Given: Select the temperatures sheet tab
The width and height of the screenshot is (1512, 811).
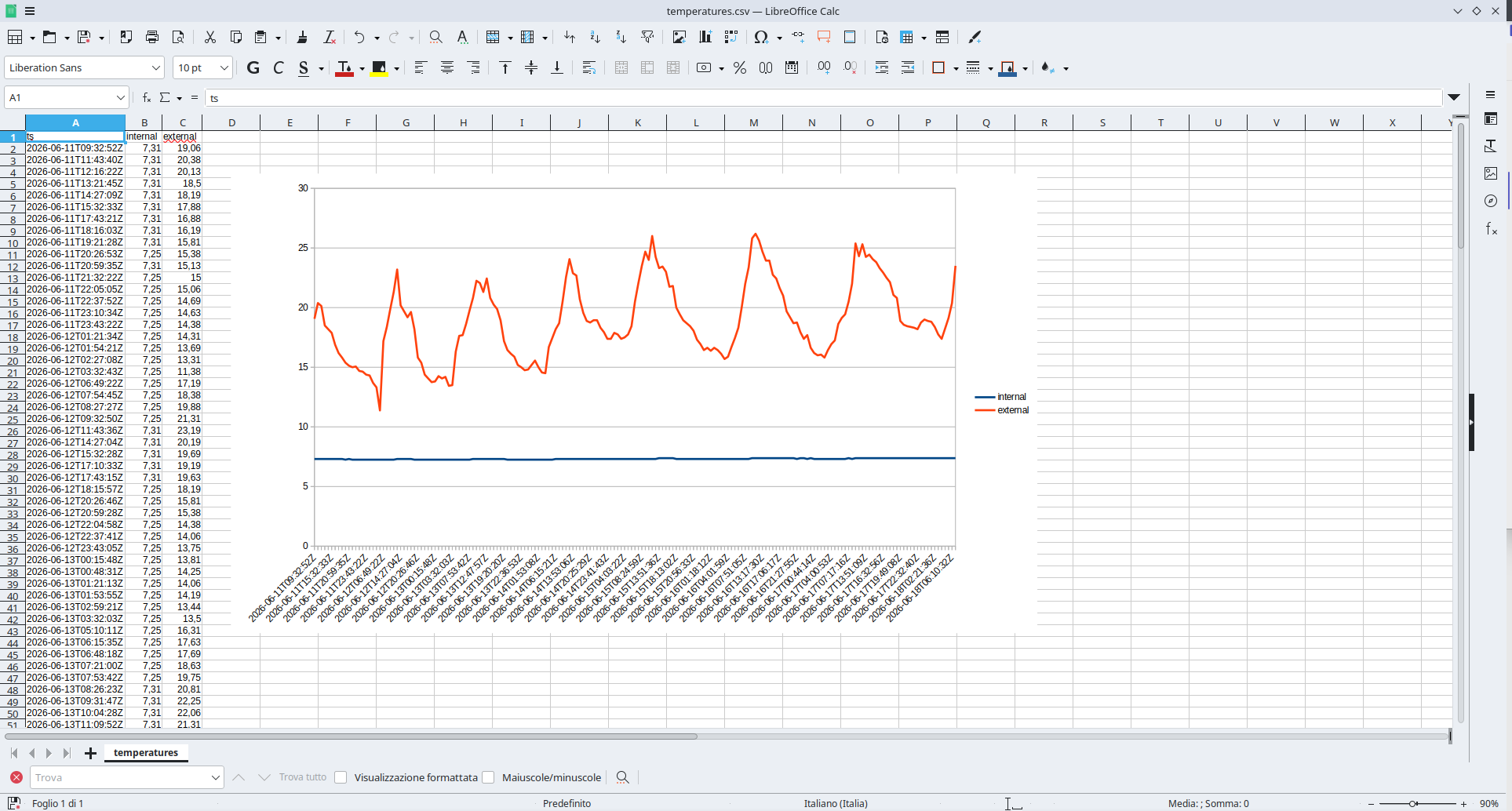Looking at the screenshot, I should (x=146, y=753).
